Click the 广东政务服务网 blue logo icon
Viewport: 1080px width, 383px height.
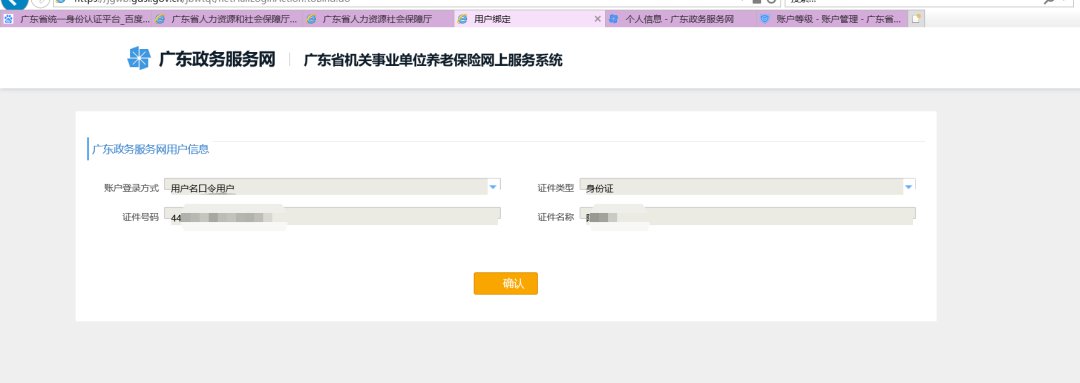[138, 59]
